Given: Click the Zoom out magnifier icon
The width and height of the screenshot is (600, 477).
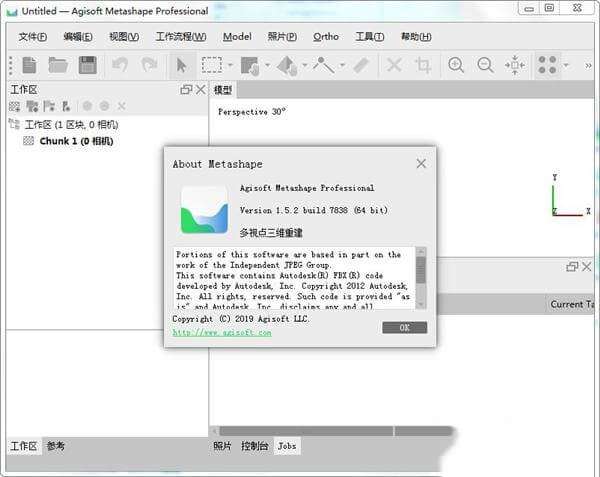Looking at the screenshot, I should 485,65.
